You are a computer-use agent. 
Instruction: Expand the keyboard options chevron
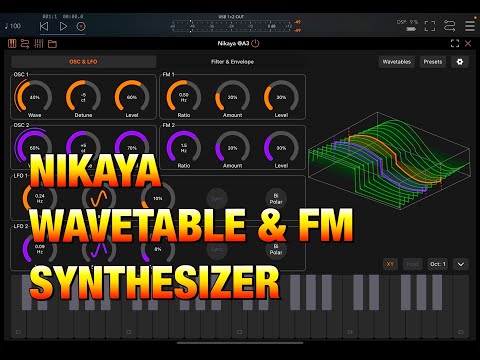[x=461, y=264]
